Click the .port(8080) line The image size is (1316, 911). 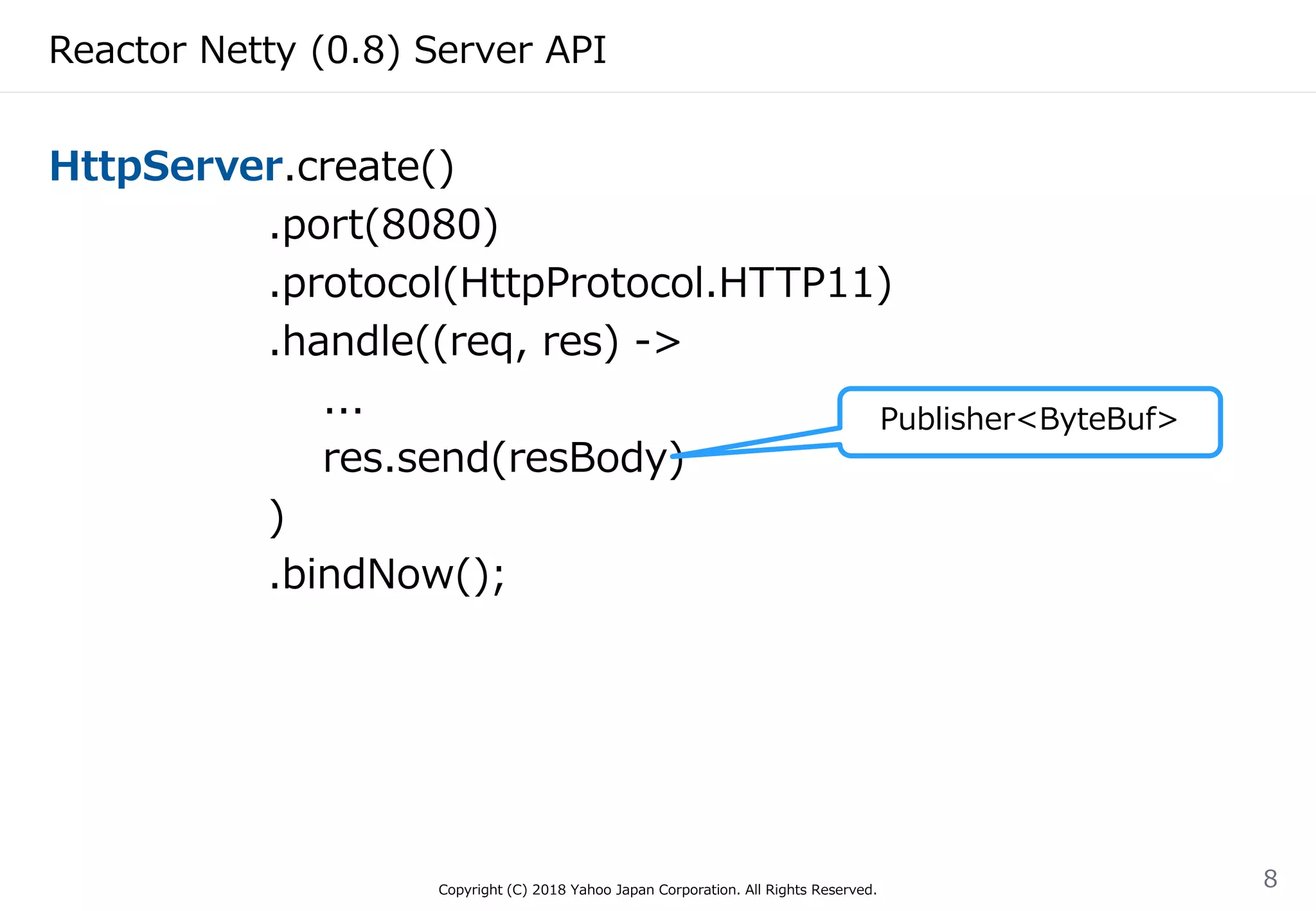(x=383, y=225)
